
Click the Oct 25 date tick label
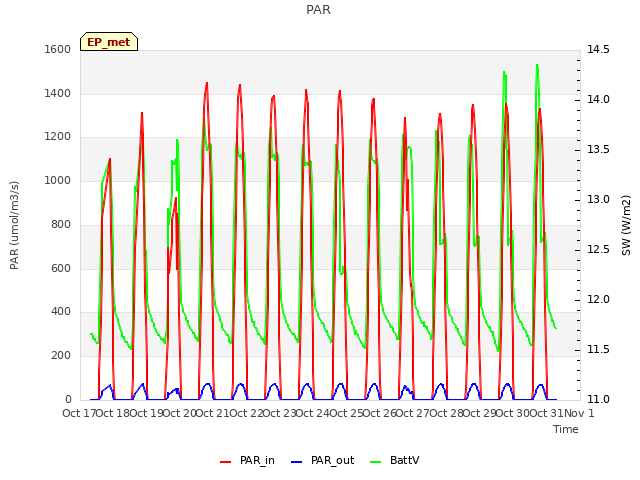click(x=346, y=413)
